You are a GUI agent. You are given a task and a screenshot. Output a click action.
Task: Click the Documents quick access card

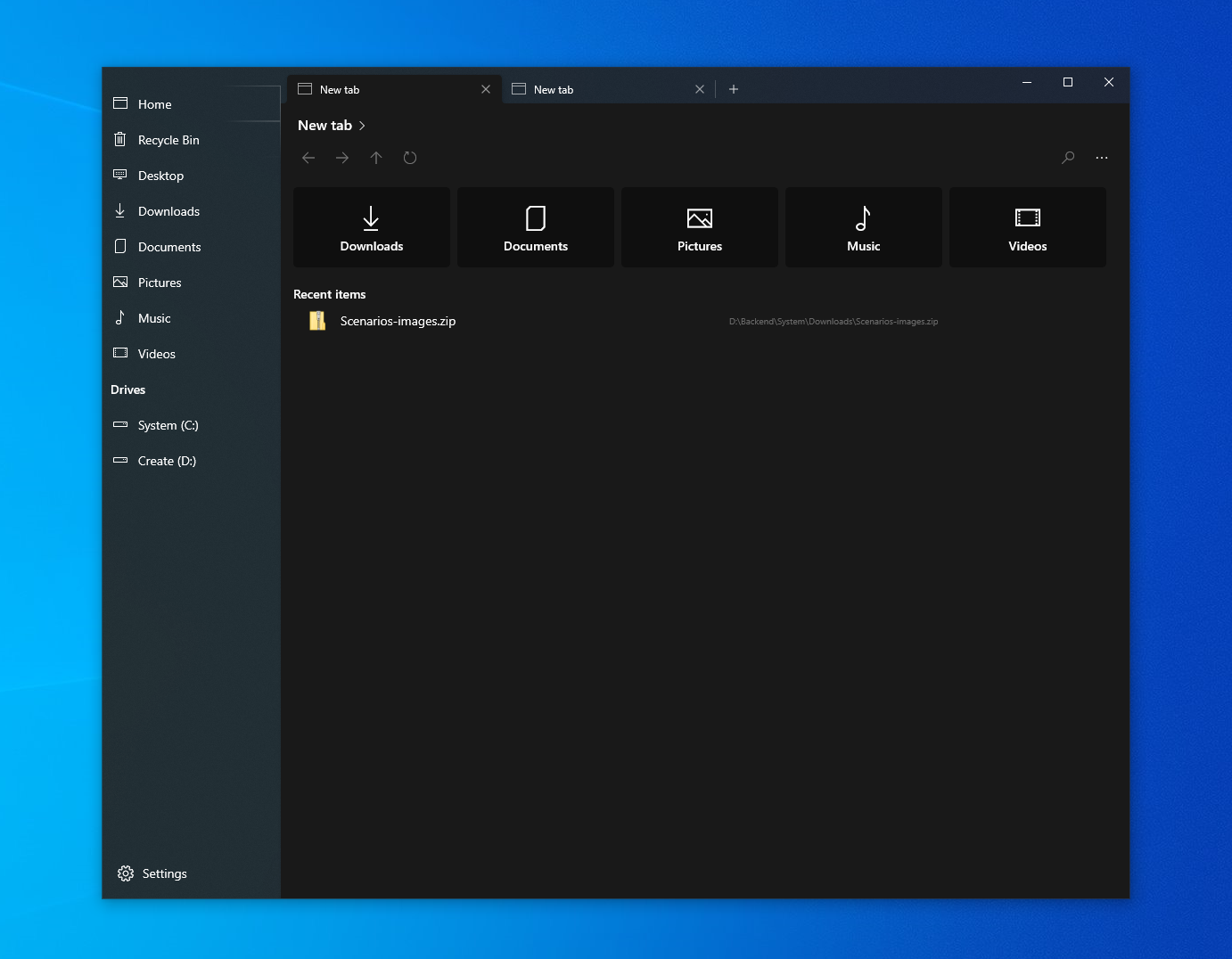click(535, 227)
